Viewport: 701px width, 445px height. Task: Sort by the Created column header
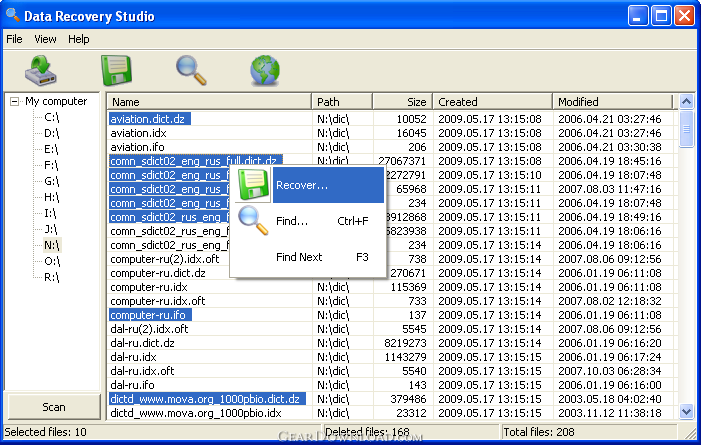tap(493, 102)
